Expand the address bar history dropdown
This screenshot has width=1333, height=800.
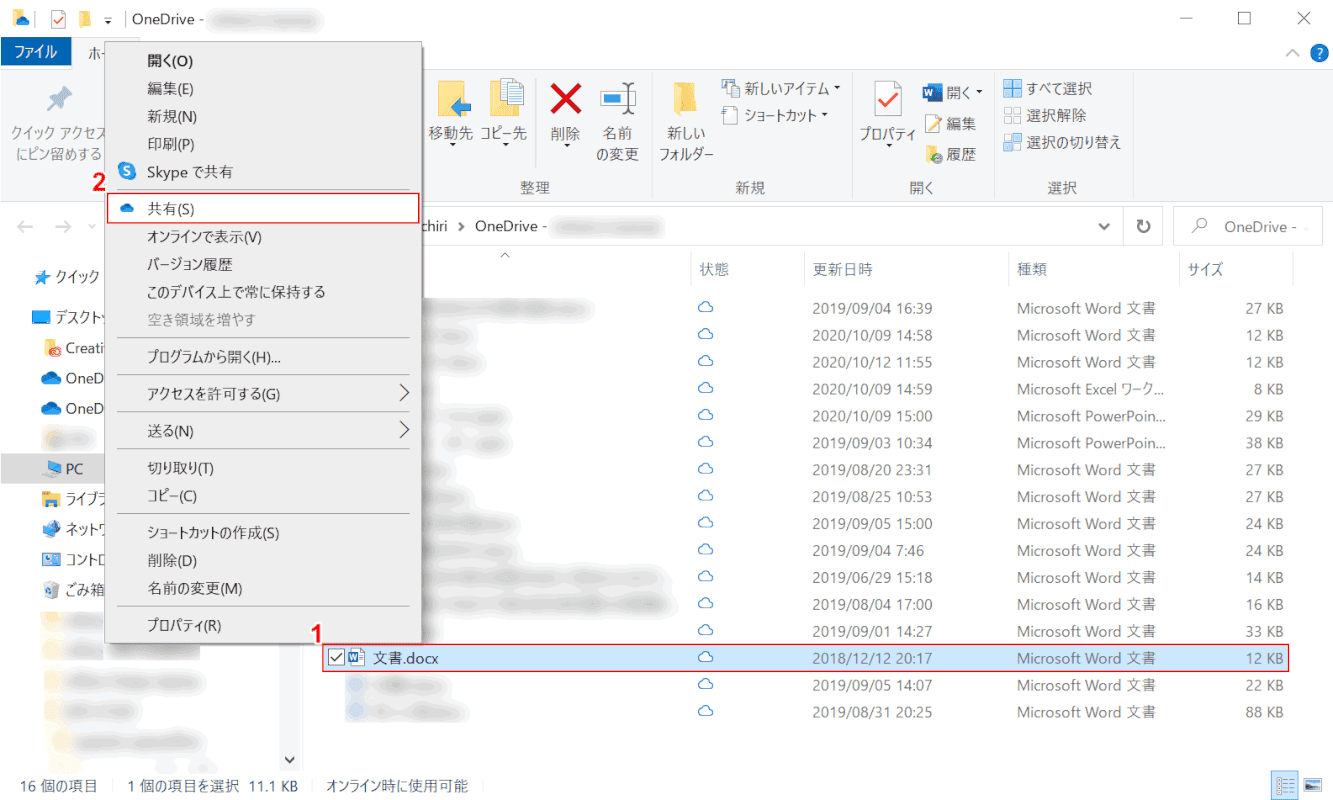(1104, 227)
